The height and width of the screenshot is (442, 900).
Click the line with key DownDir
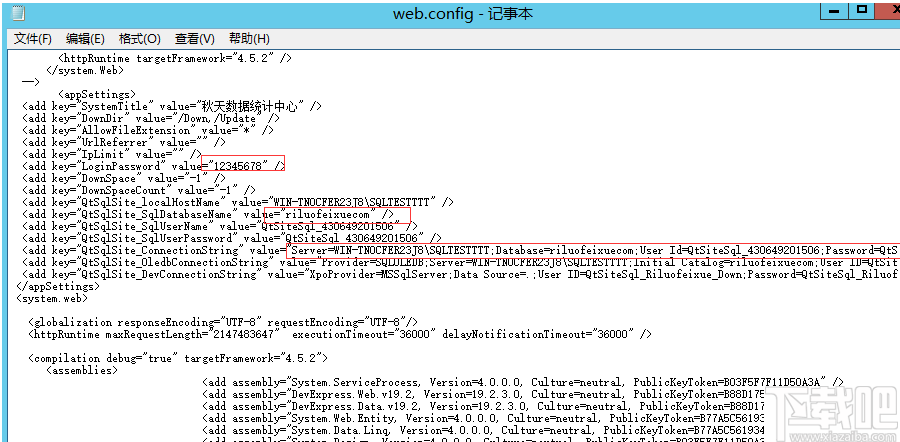(150, 118)
